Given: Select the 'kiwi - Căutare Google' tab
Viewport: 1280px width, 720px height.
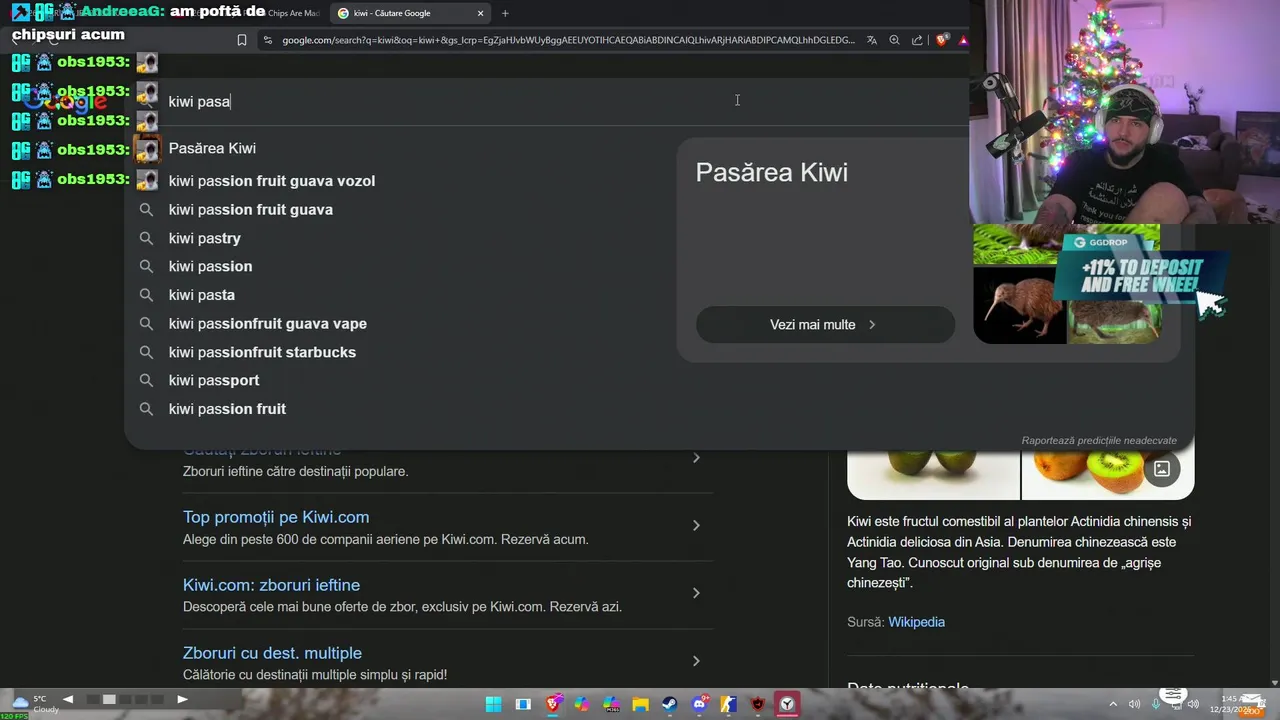Looking at the screenshot, I should click(410, 13).
